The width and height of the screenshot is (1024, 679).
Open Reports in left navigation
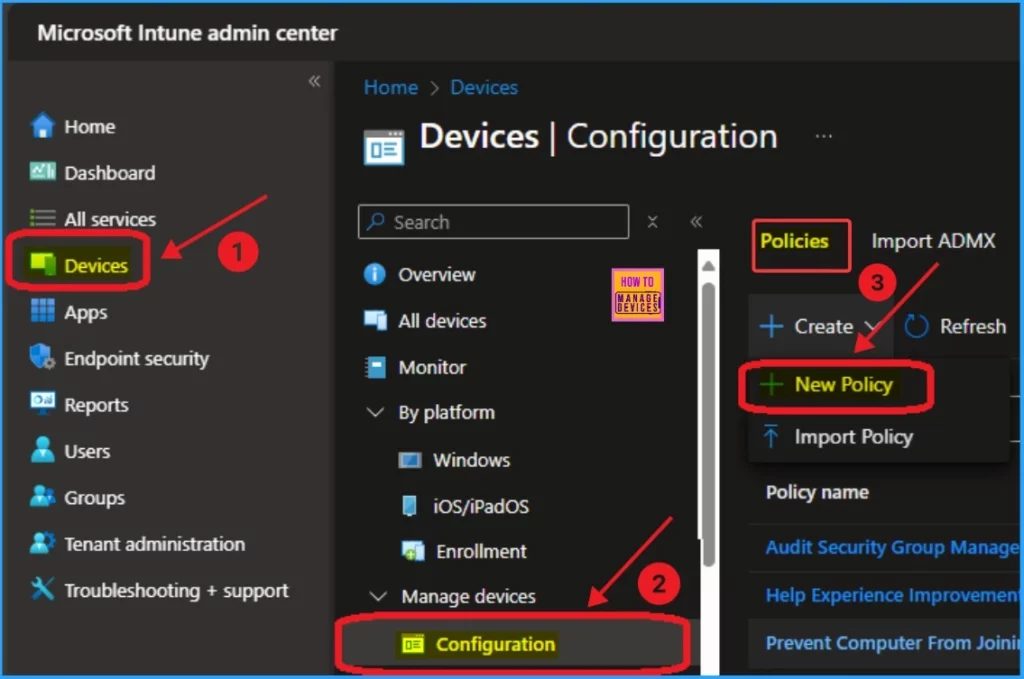tap(96, 405)
